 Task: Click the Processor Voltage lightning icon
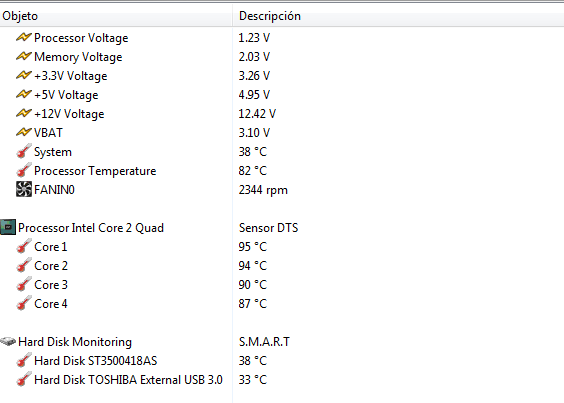pyautogui.click(x=24, y=37)
